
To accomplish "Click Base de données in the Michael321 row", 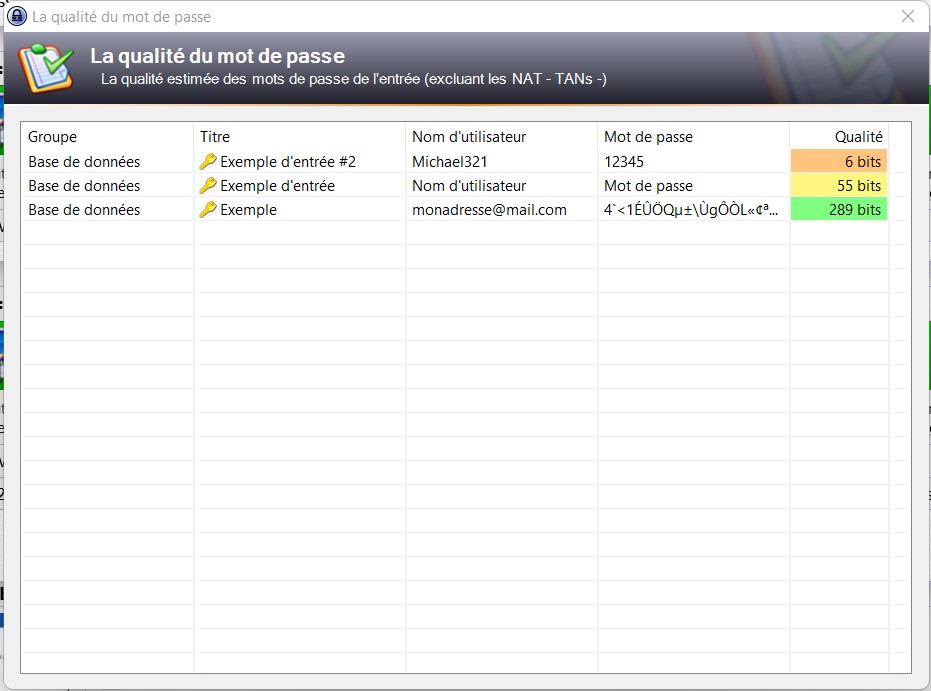I will pos(84,161).
